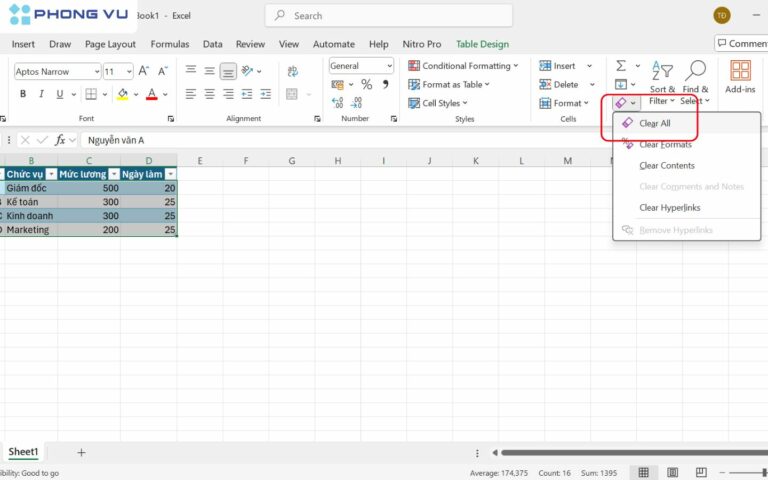Open fill color dropdown arrow
Screen dimensions: 768x480
click(x=136, y=95)
